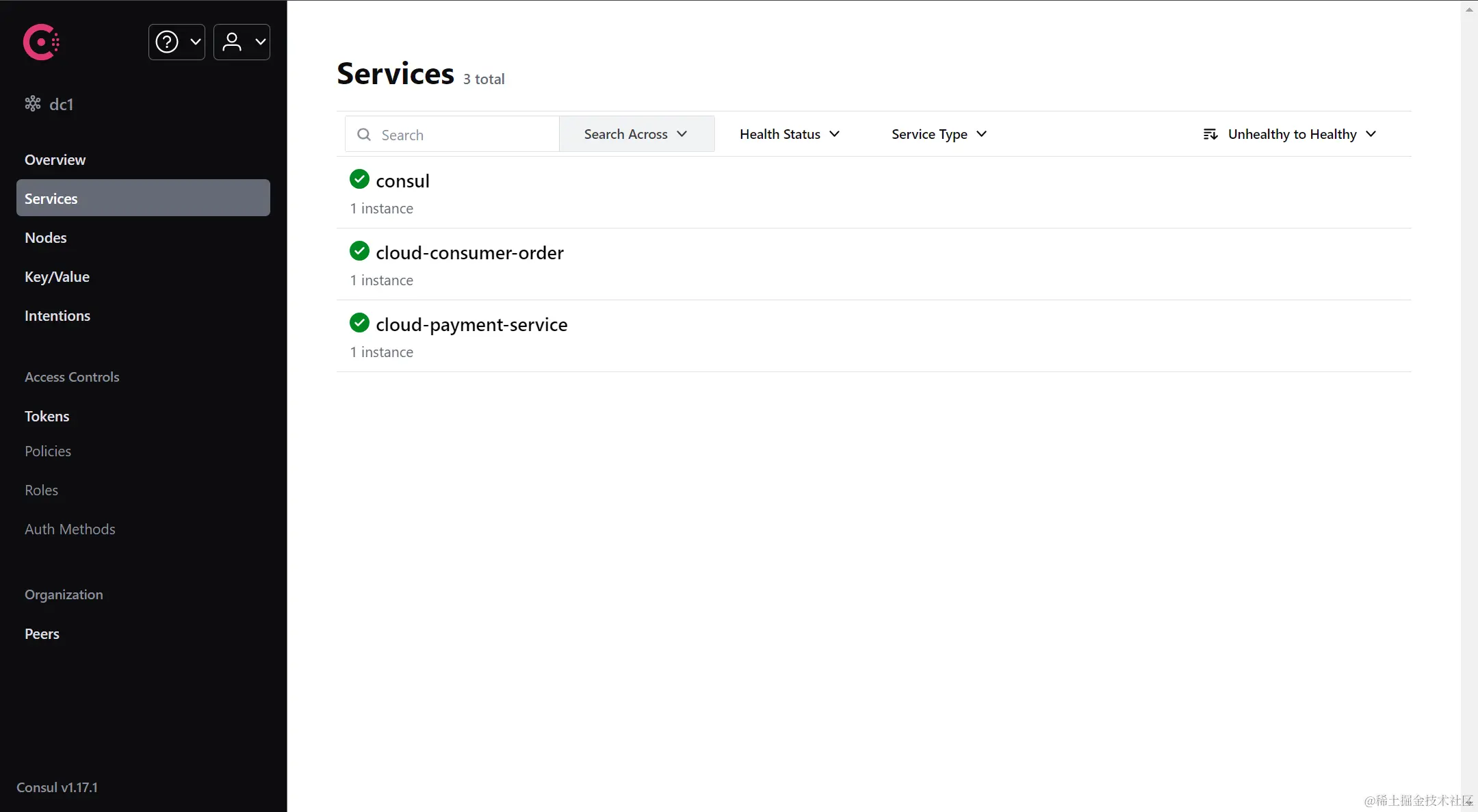
Task: Open the user account icon menu
Action: [x=232, y=42]
